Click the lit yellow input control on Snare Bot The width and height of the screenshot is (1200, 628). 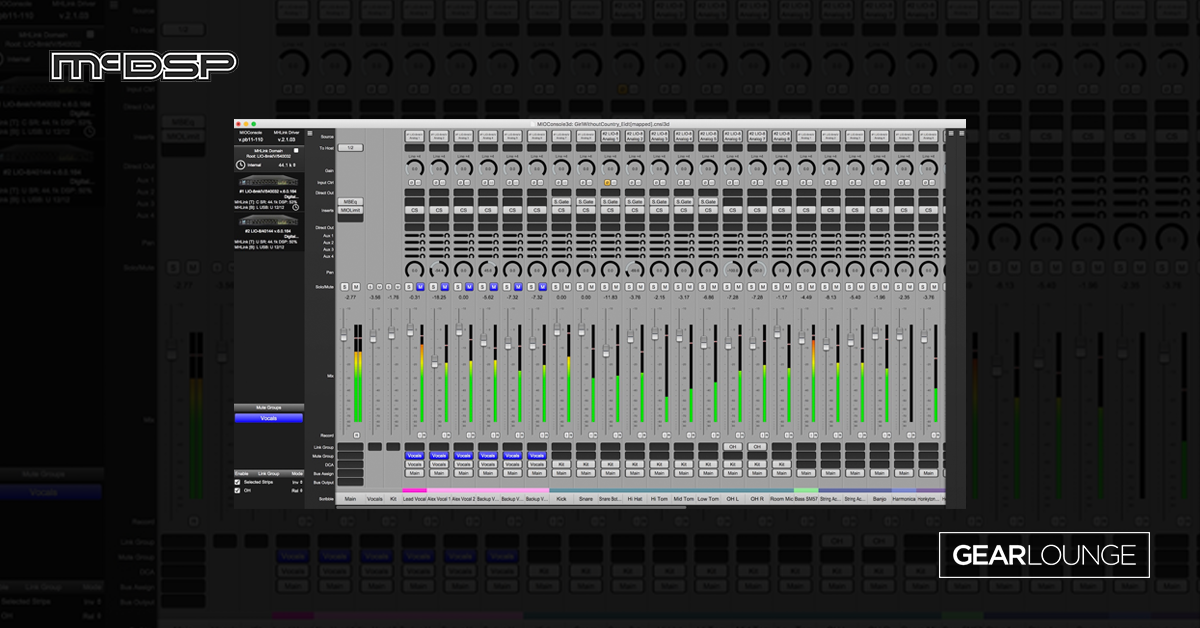pos(607,182)
